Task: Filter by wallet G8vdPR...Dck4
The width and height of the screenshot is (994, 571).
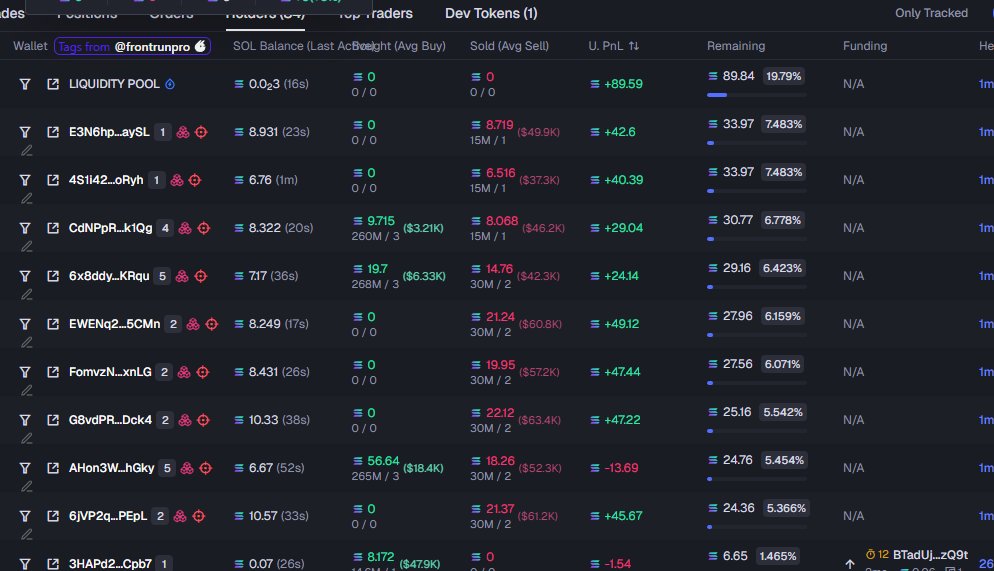Action: (x=25, y=420)
